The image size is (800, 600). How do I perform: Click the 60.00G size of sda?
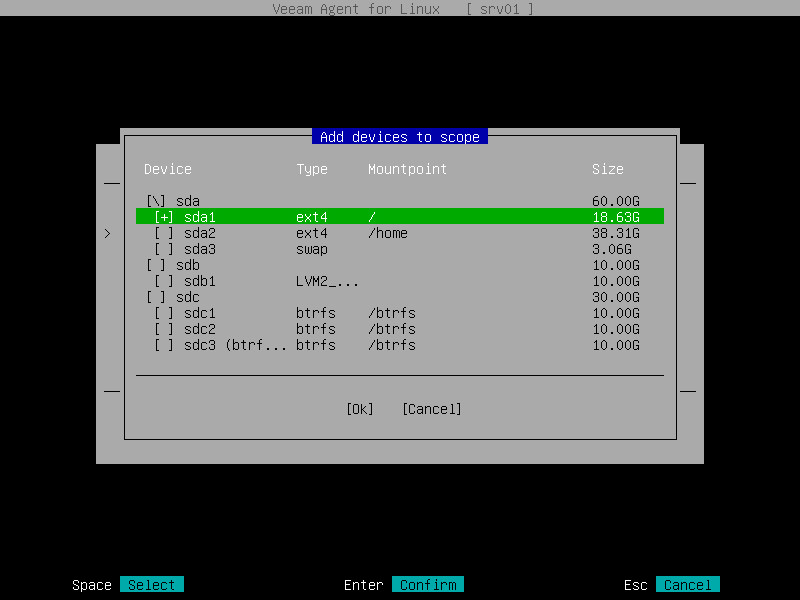(616, 201)
